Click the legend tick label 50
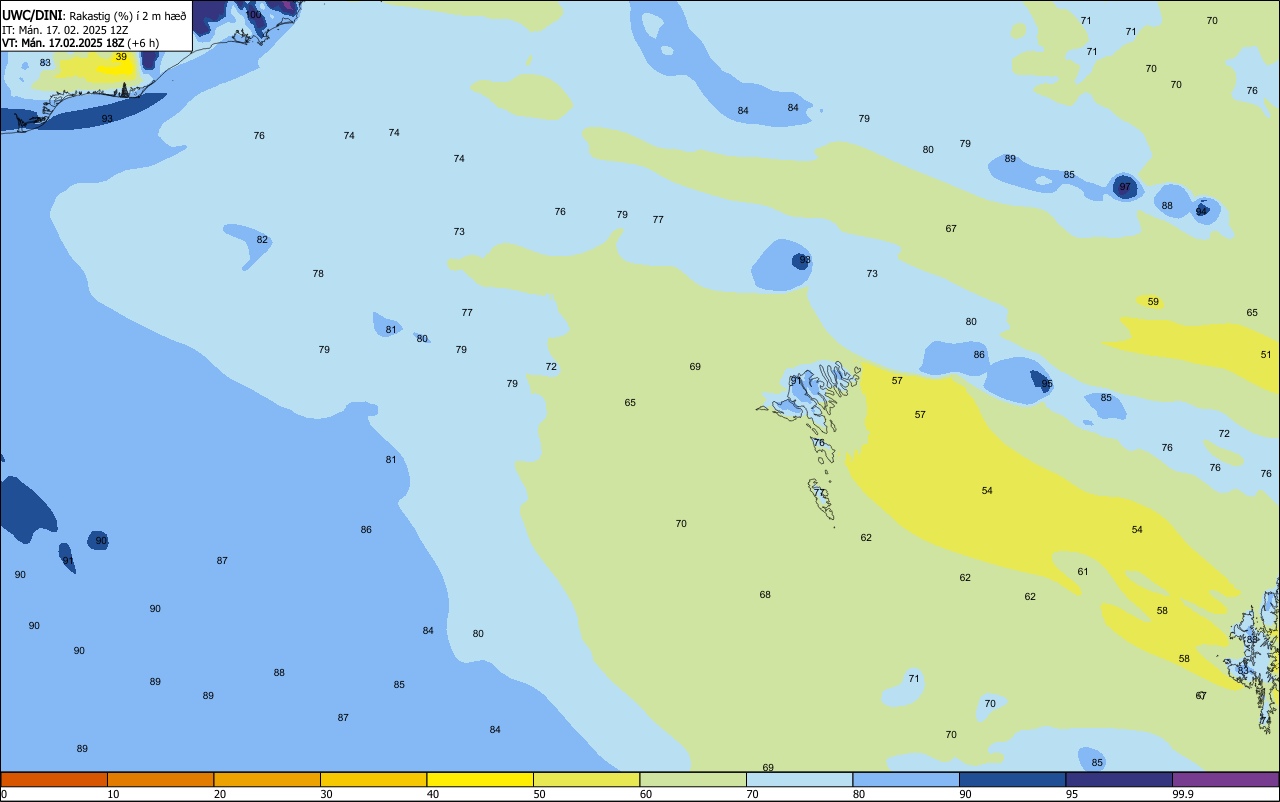Viewport: 1280px width, 802px height. click(x=539, y=794)
